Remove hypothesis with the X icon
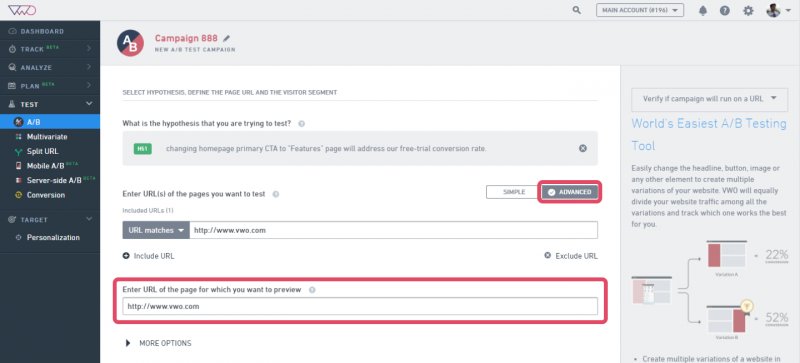The height and width of the screenshot is (363, 800). tap(583, 149)
